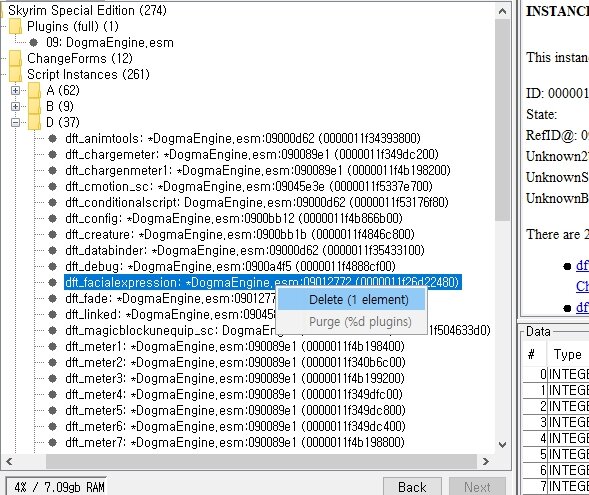Click the tree's vertical scrollbar thumb
Screen dimensions: 589x495
click(502, 120)
